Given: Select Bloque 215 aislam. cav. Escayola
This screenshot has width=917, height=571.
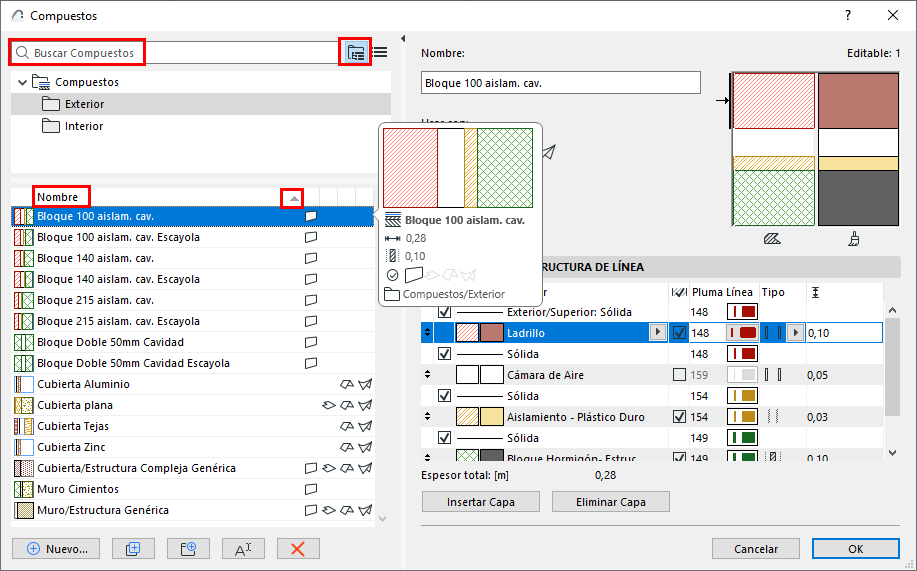Looking at the screenshot, I should [192, 321].
